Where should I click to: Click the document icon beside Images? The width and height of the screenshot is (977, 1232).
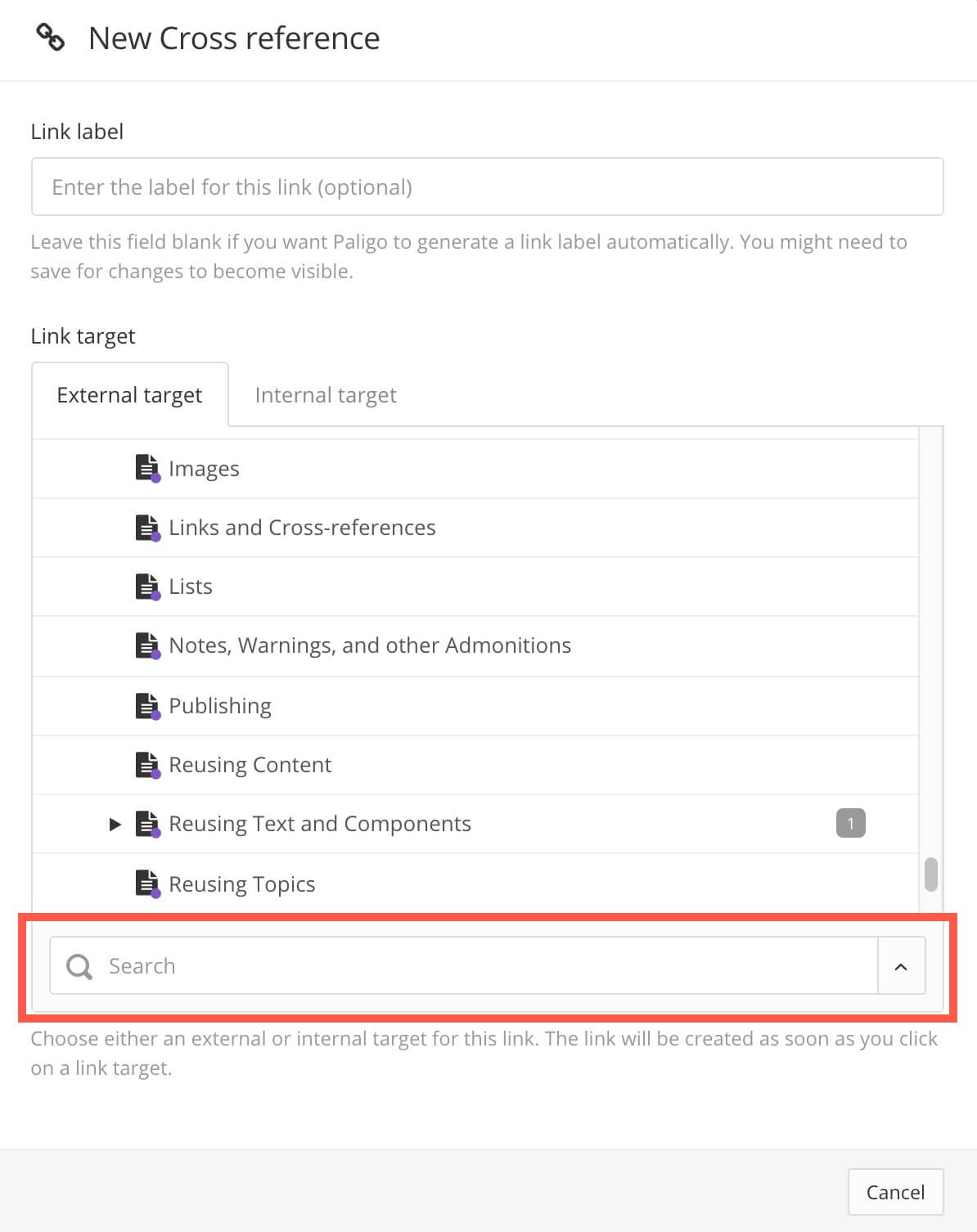tap(147, 468)
